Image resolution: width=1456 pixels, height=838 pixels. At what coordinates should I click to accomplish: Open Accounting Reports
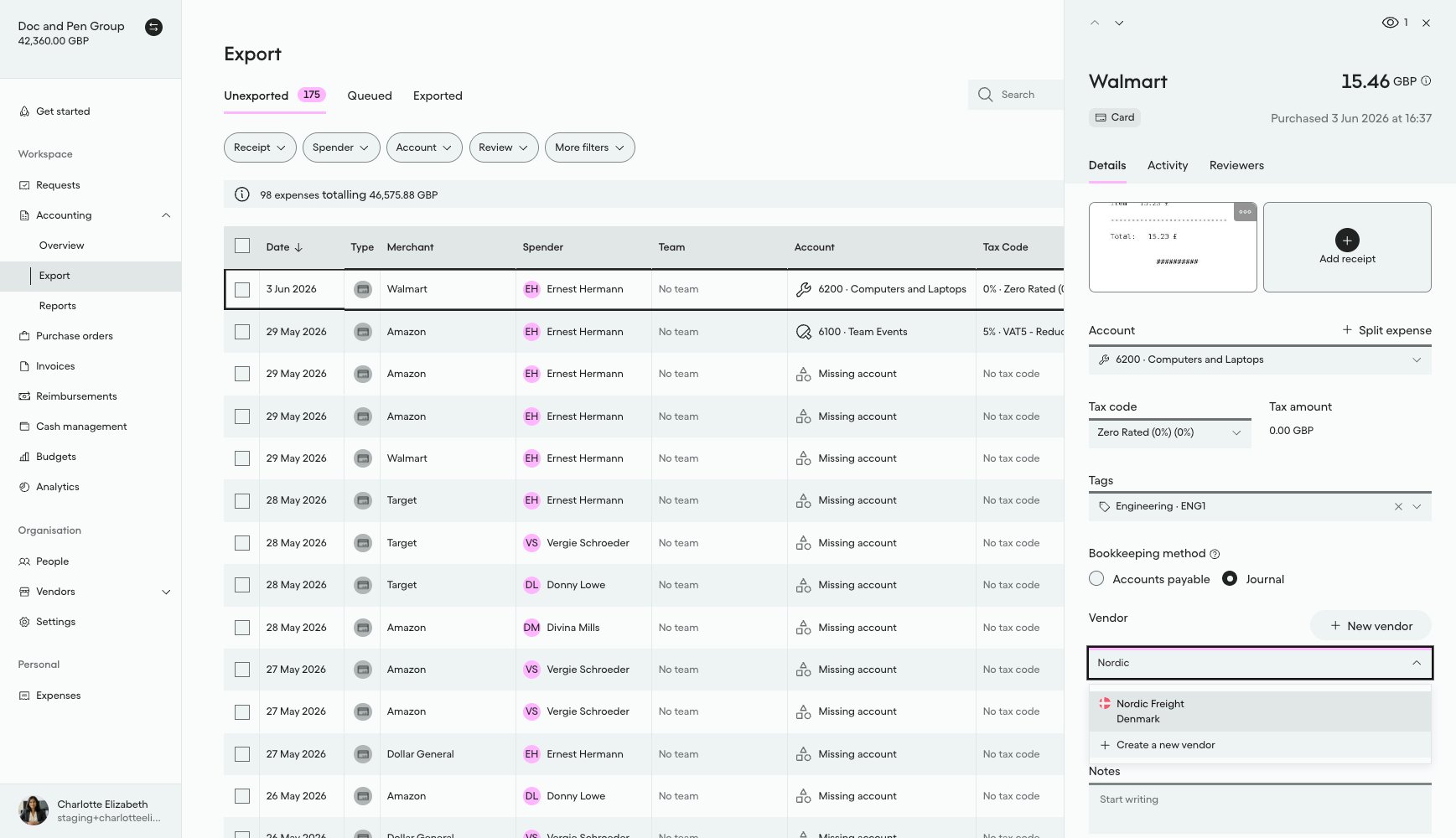click(57, 306)
